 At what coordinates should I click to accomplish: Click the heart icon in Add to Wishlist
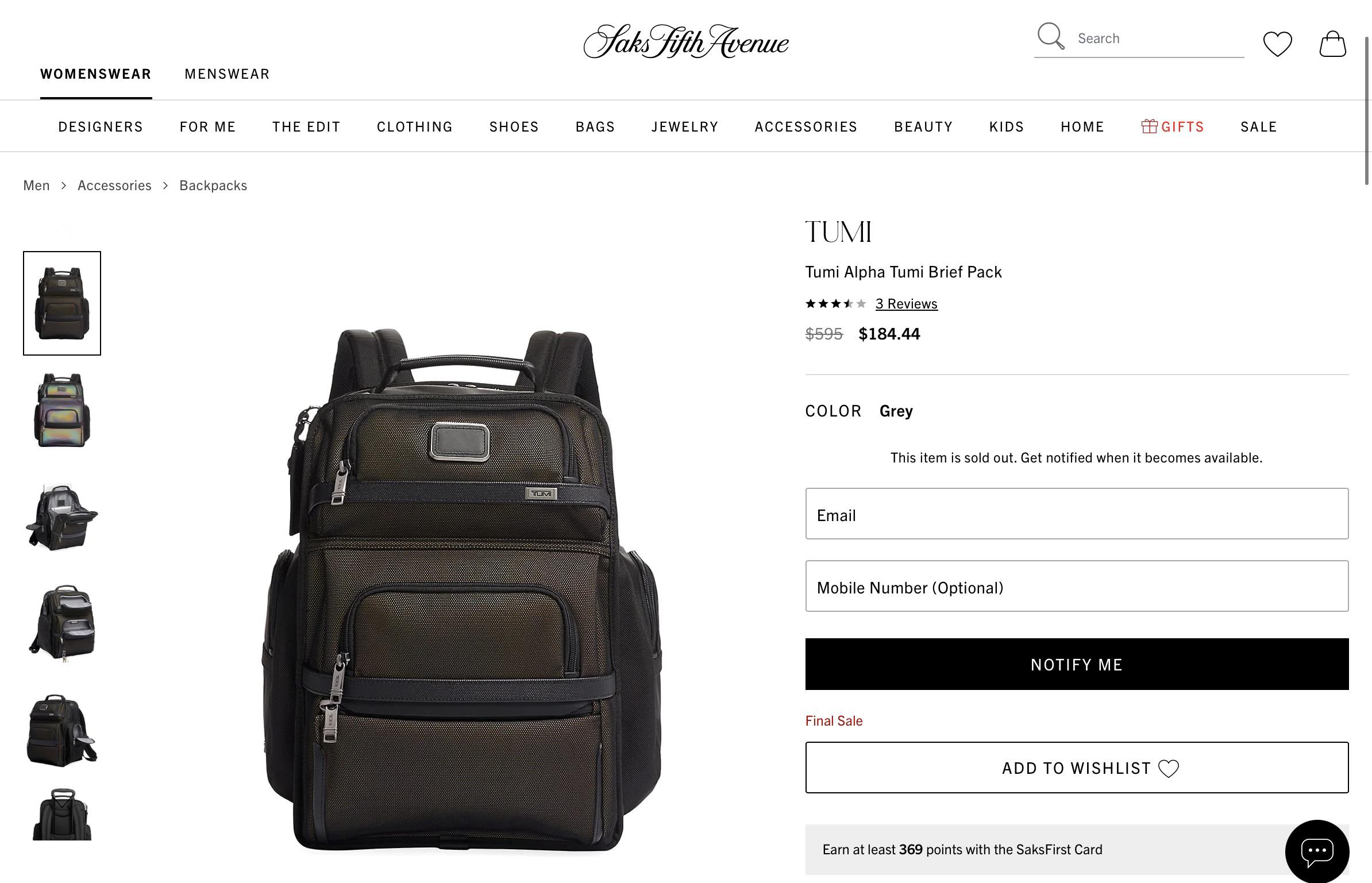point(1169,769)
